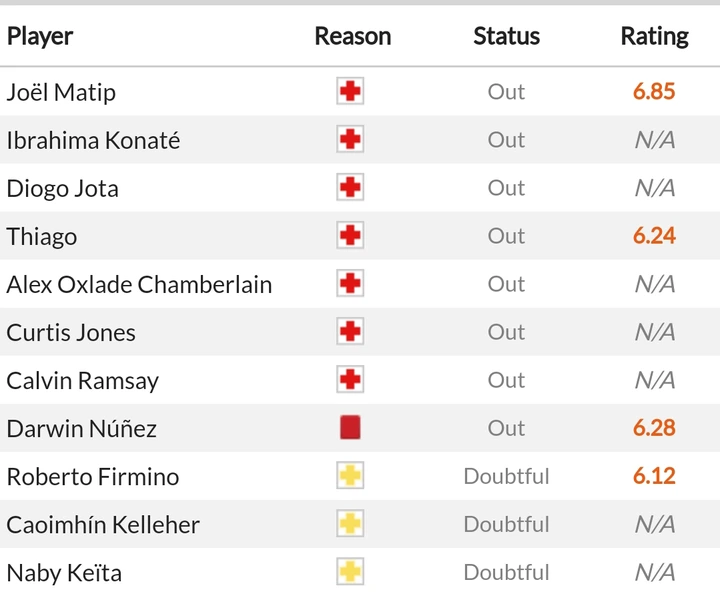
Task: Click the injury icon beside Joël Matip
Action: pyautogui.click(x=350, y=92)
